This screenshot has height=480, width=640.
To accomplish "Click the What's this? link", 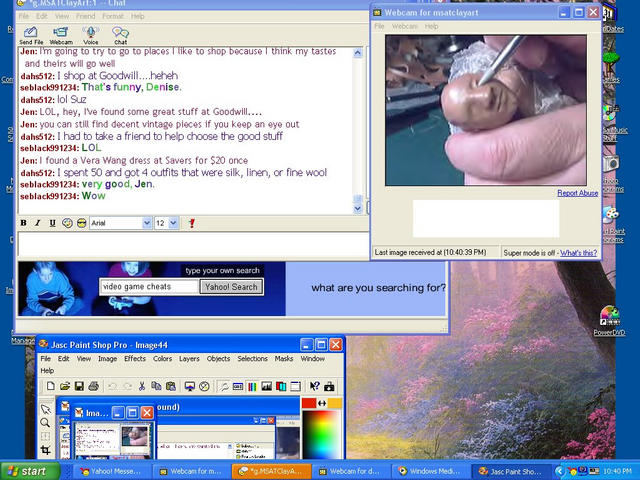I will click(578, 253).
